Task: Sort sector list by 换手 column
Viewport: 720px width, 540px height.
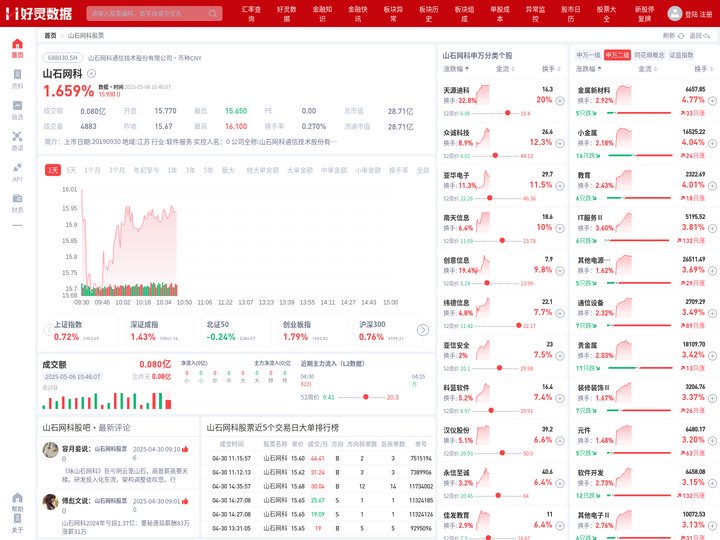Action: [703, 69]
